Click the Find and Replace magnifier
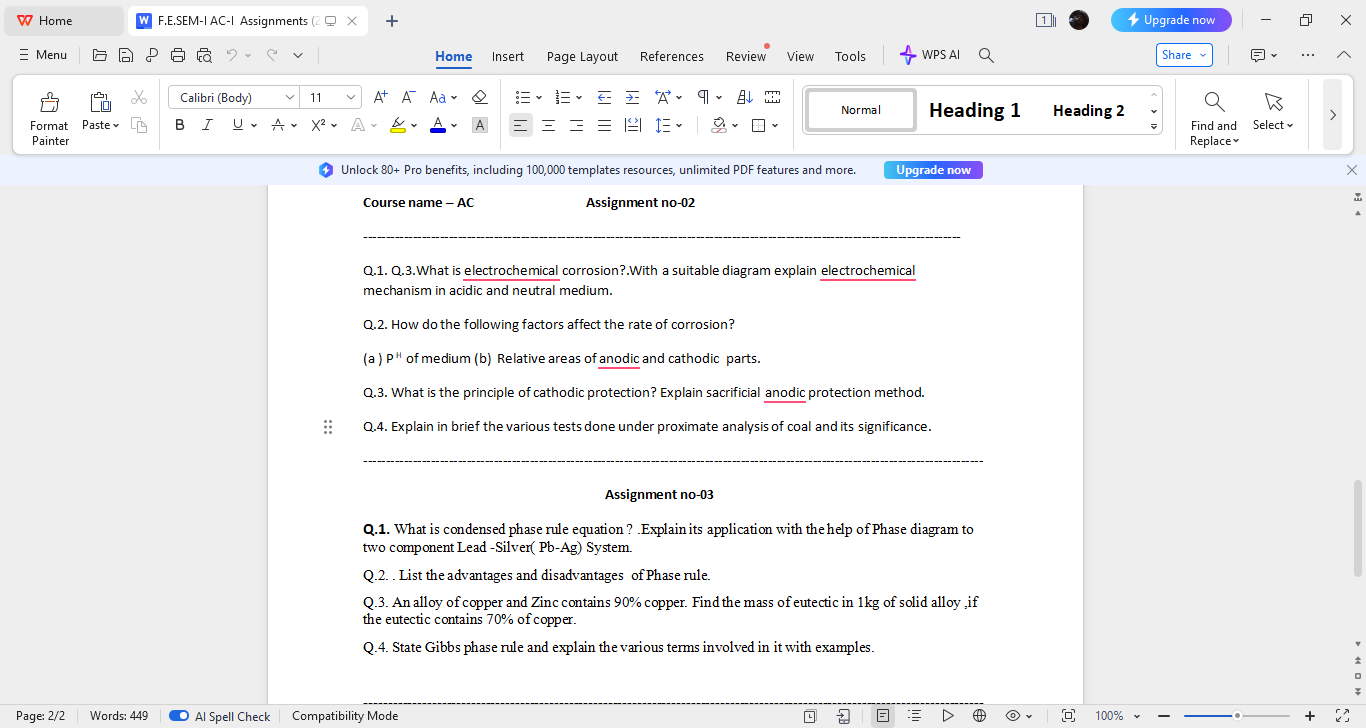The image size is (1366, 728). (x=1214, y=118)
